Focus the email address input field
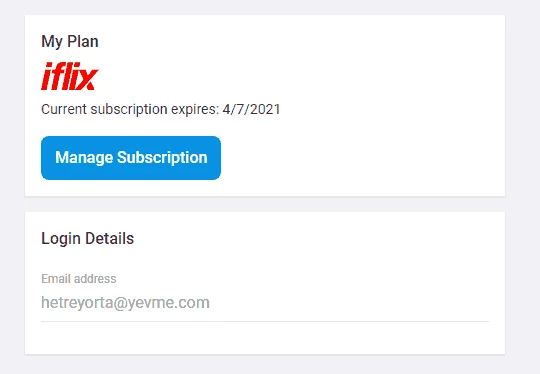 point(265,303)
